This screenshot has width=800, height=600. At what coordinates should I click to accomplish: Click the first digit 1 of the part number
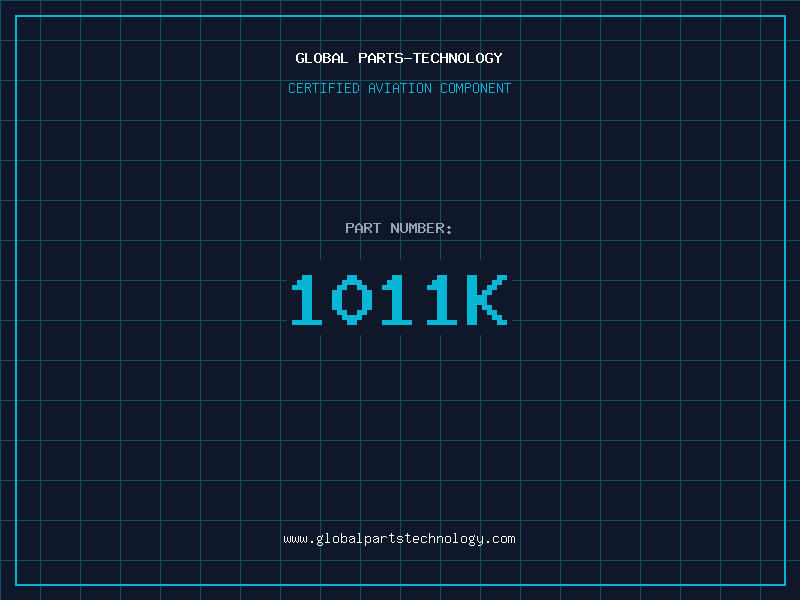[307, 300]
